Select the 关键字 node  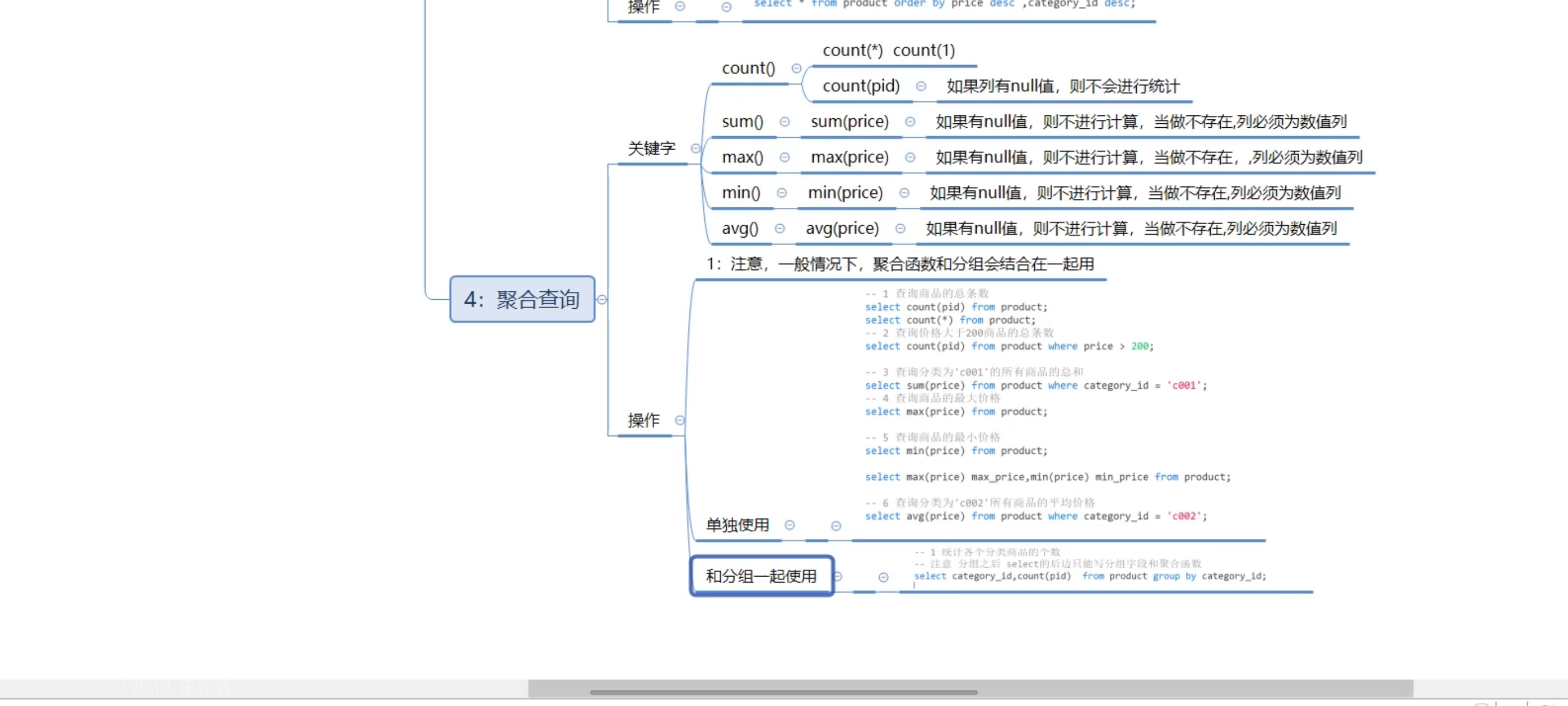pos(651,148)
